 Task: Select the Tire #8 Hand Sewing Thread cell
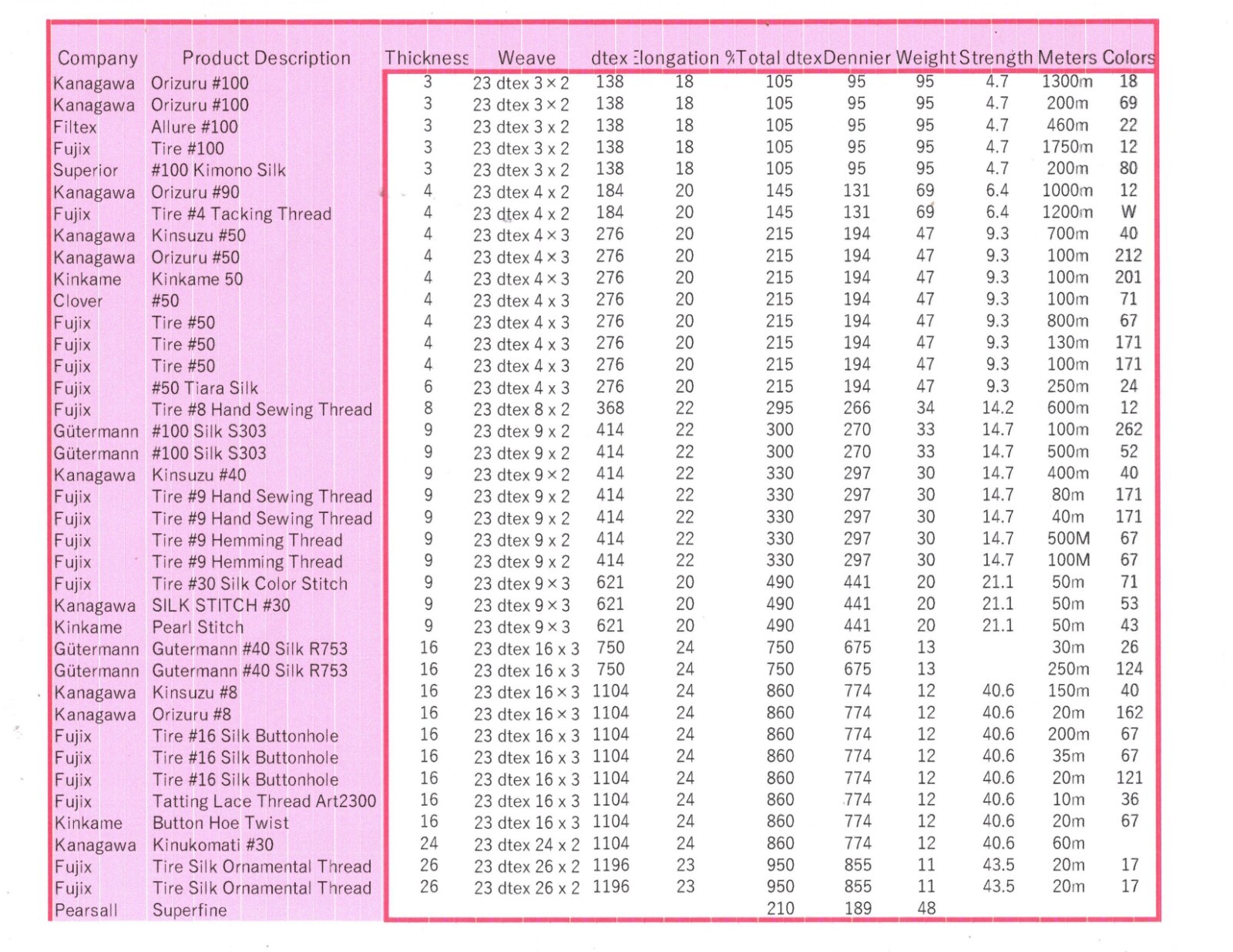tap(261, 410)
